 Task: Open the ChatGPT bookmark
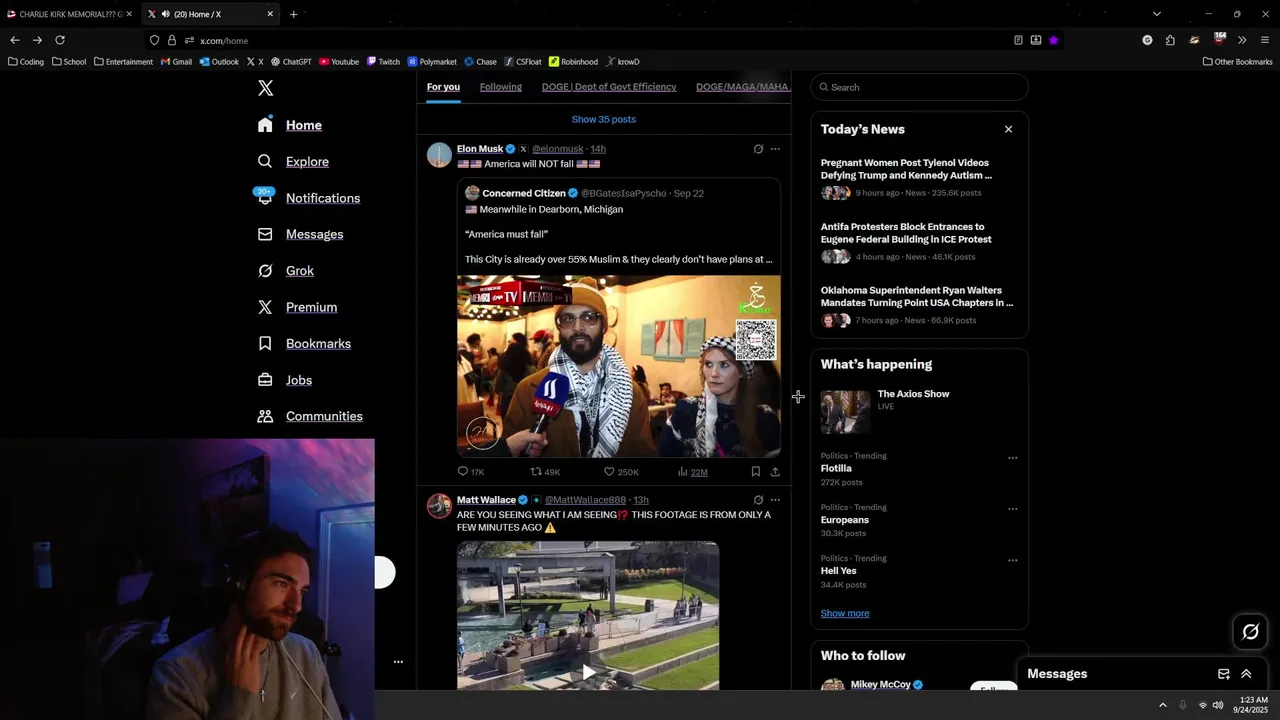pos(291,62)
